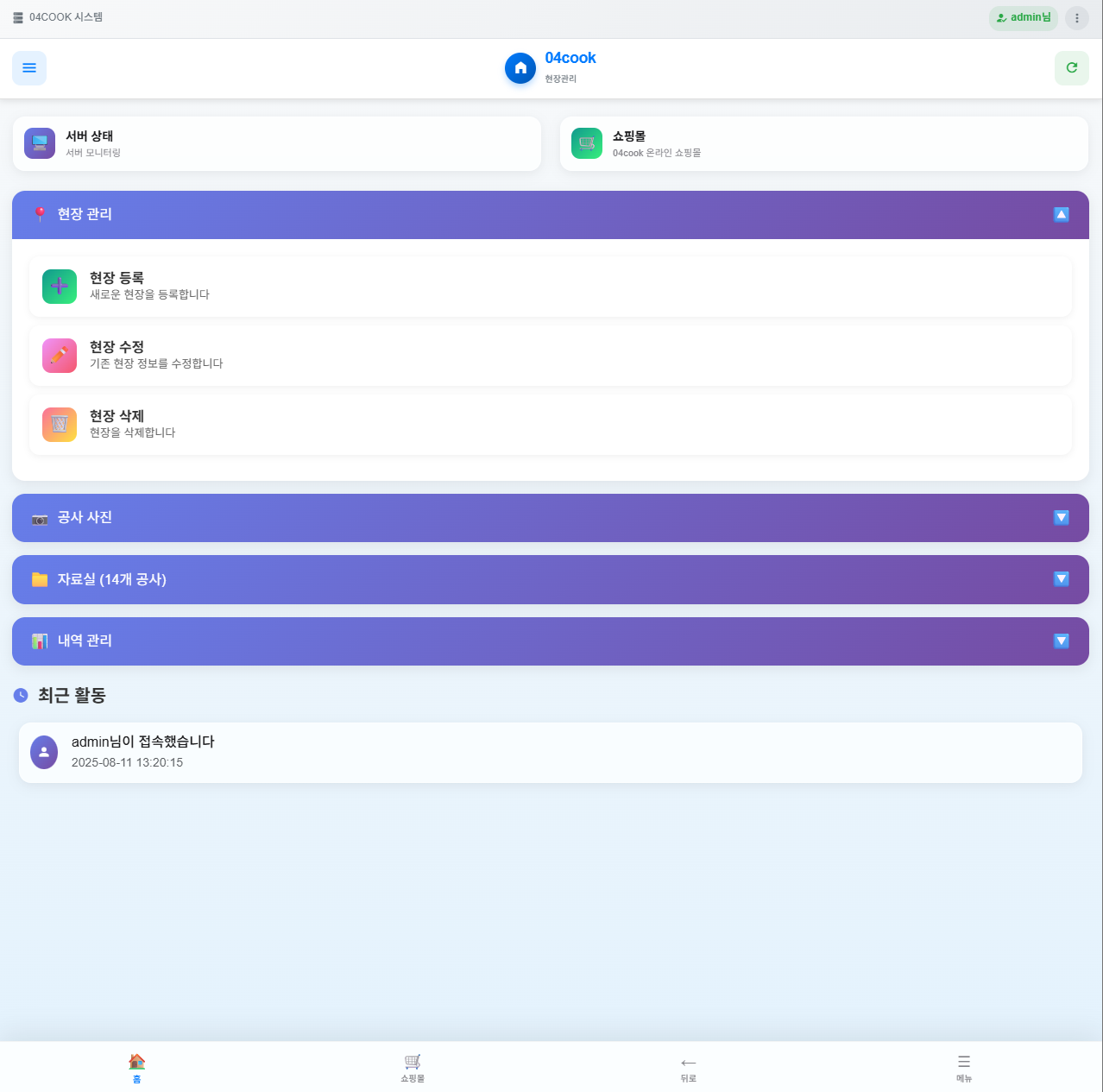This screenshot has width=1103, height=1092.
Task: Go to 홈 tab in bottom navigation
Action: tap(136, 1068)
